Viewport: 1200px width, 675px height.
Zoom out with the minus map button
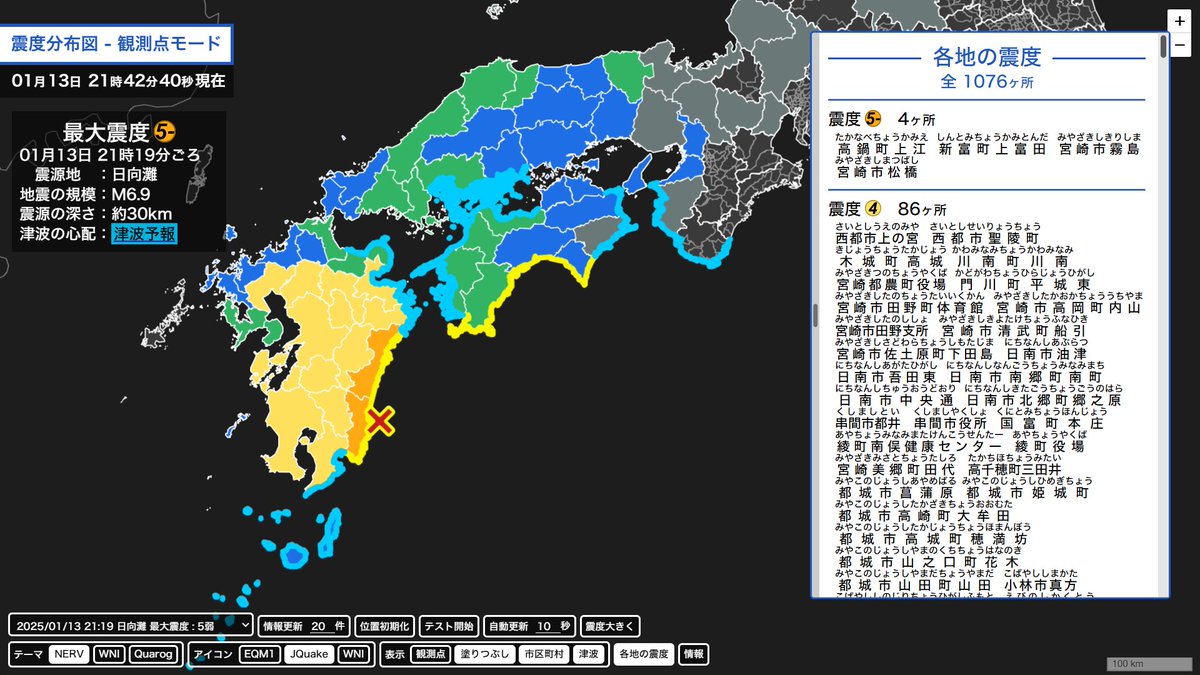[x=1179, y=46]
